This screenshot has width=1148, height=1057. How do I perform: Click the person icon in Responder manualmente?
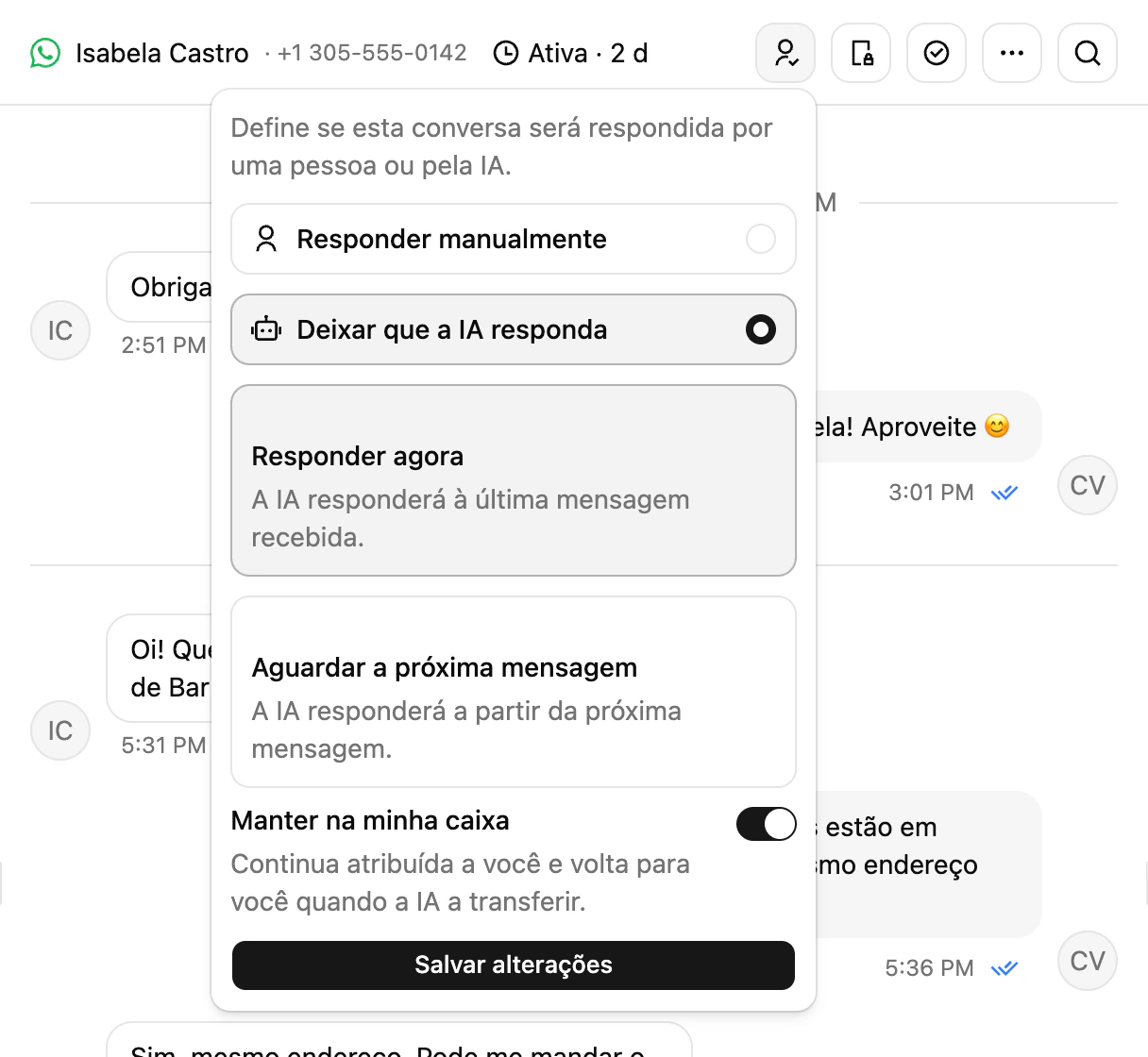pos(266,239)
